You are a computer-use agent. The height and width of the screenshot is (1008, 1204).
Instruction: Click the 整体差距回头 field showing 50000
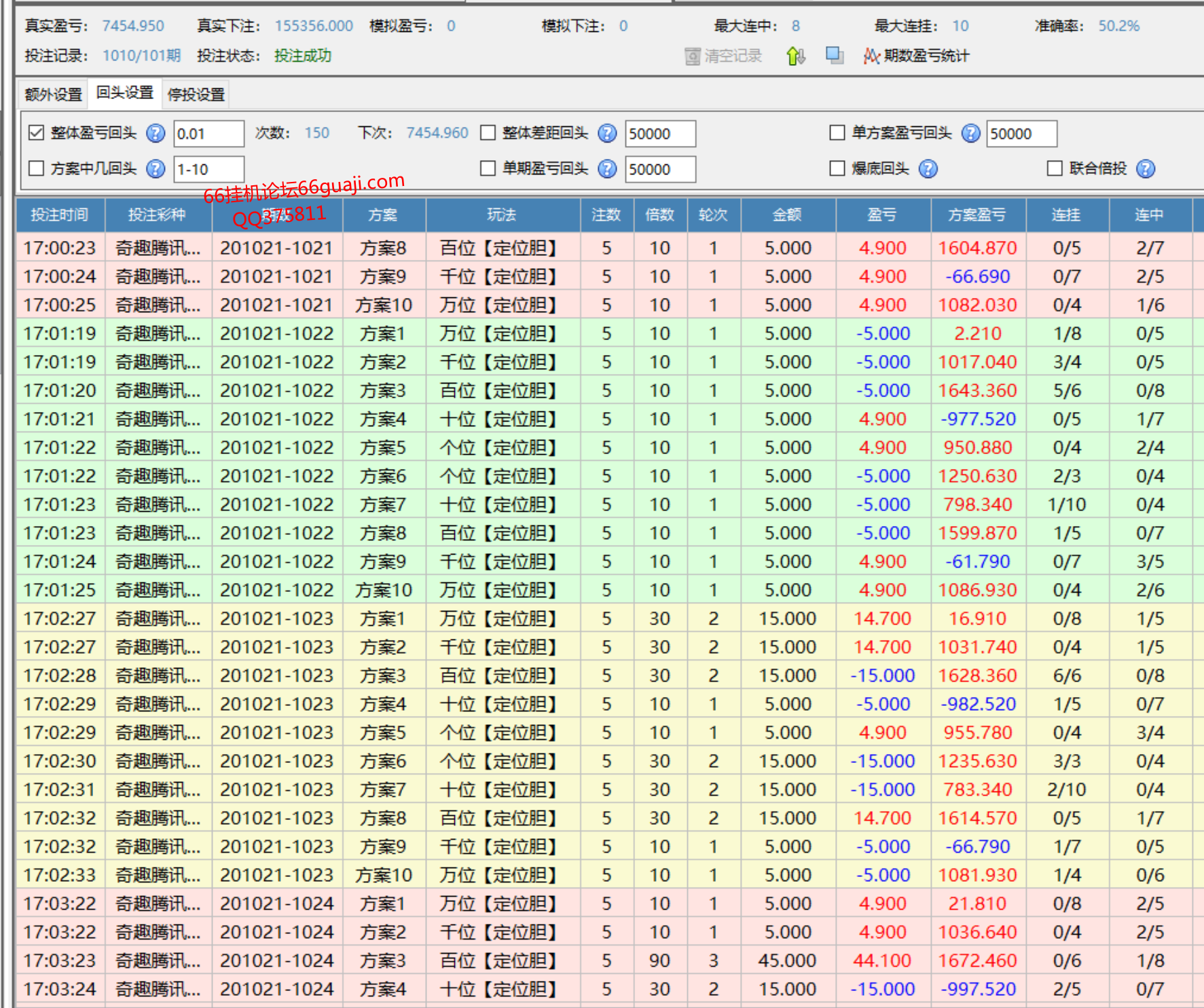660,134
